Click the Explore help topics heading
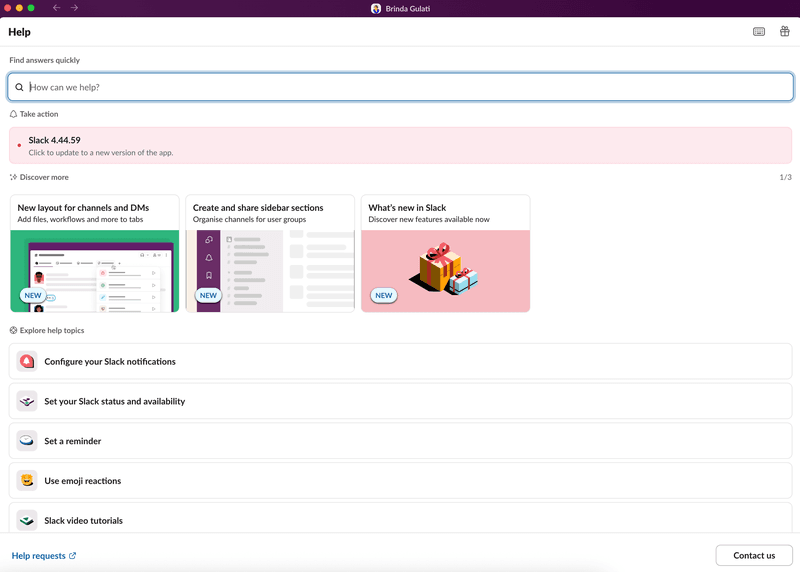800x572 pixels. [x=52, y=330]
